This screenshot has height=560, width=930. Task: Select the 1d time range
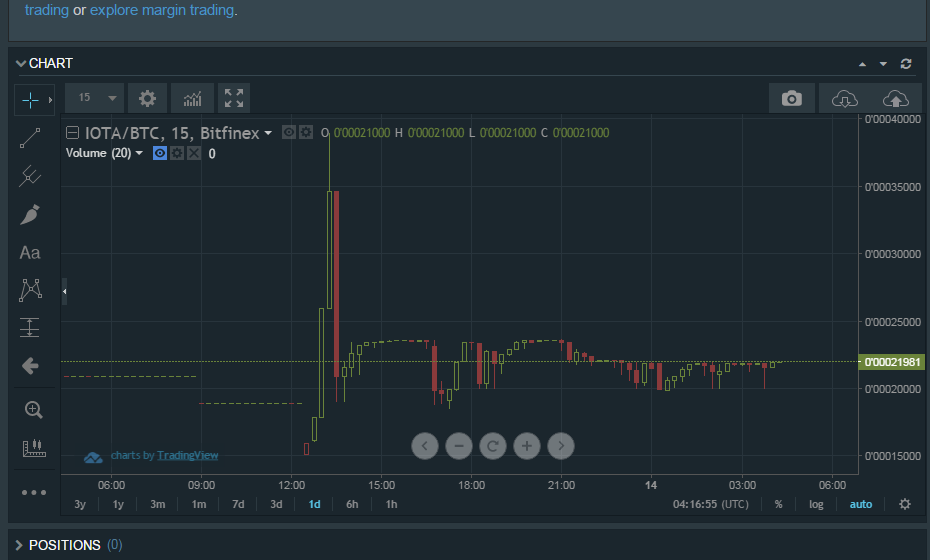[314, 504]
